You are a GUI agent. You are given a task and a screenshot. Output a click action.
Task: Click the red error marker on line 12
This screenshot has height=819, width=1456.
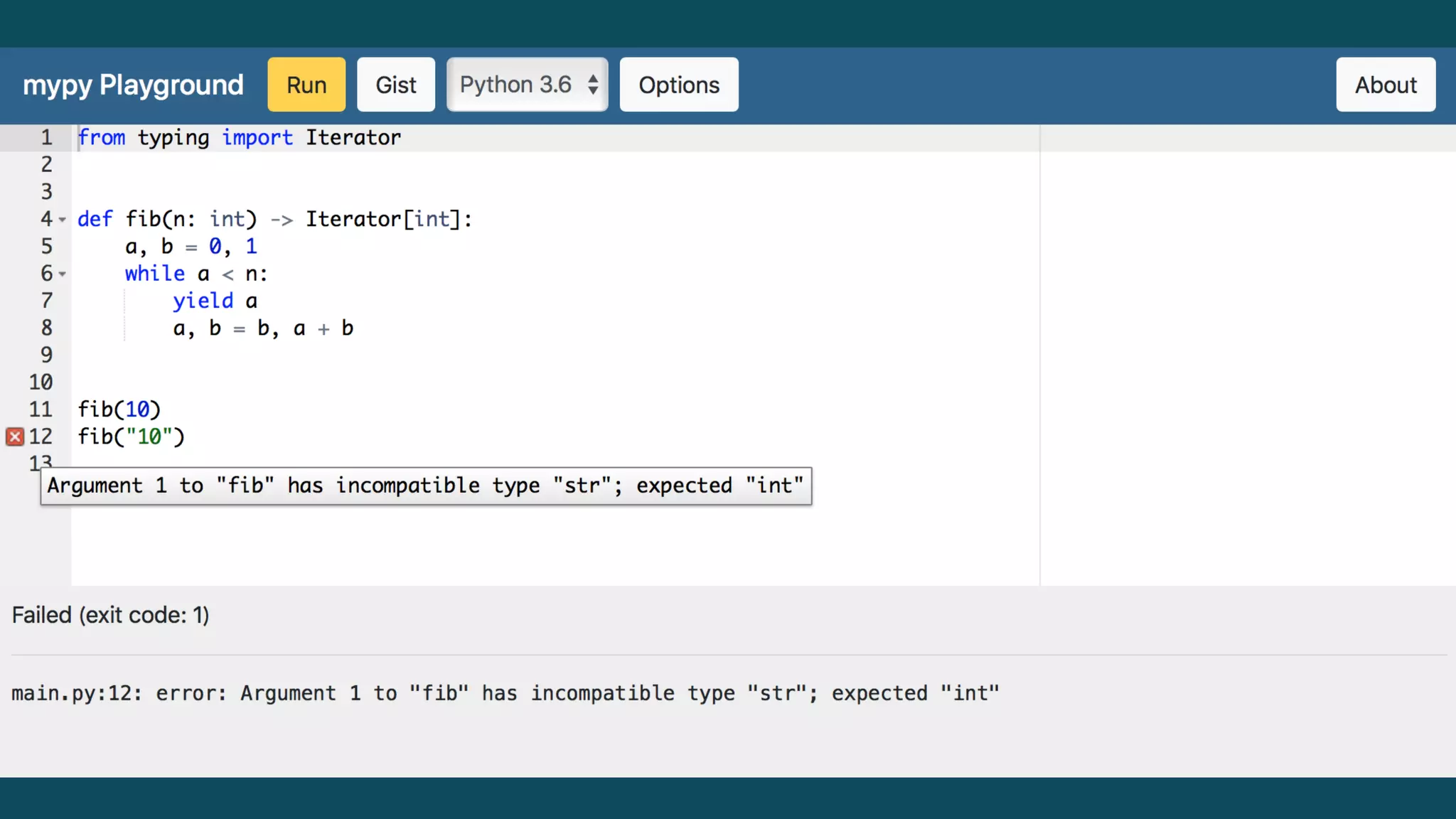click(15, 437)
